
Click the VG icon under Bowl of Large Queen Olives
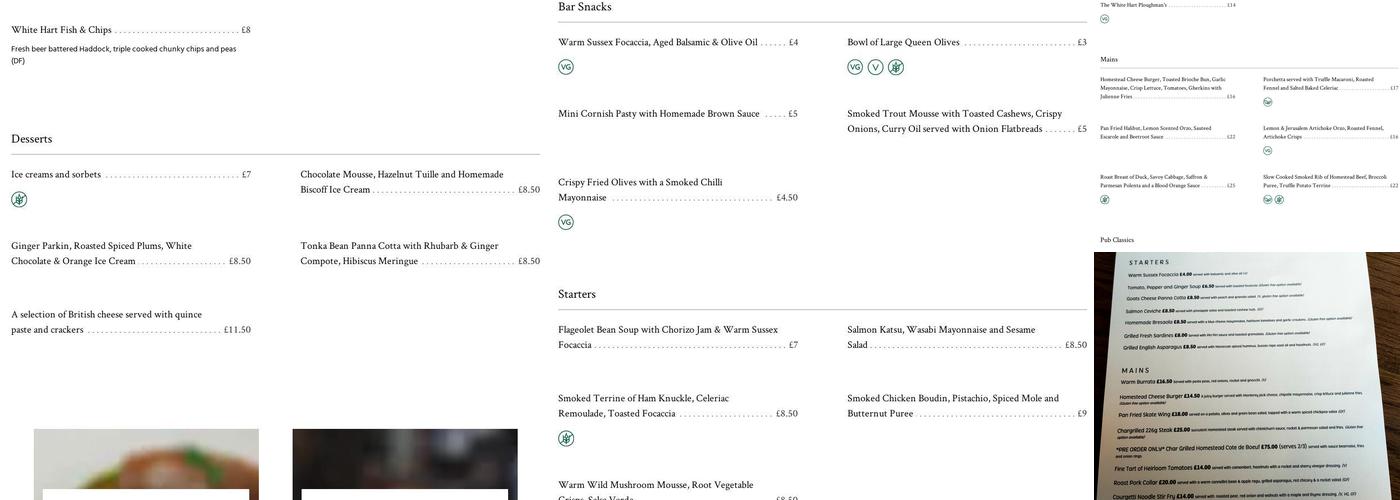click(855, 67)
